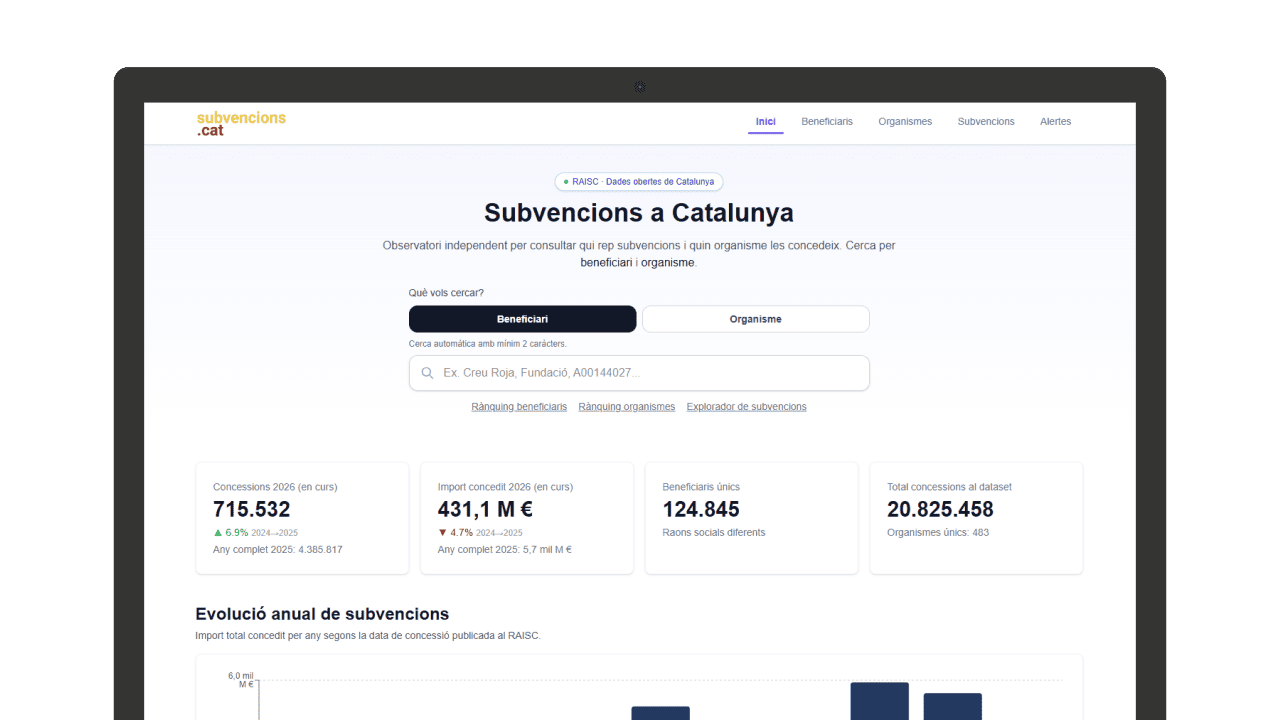The height and width of the screenshot is (720, 1280).
Task: Select the Beneficiari search mode
Action: pyautogui.click(x=522, y=319)
